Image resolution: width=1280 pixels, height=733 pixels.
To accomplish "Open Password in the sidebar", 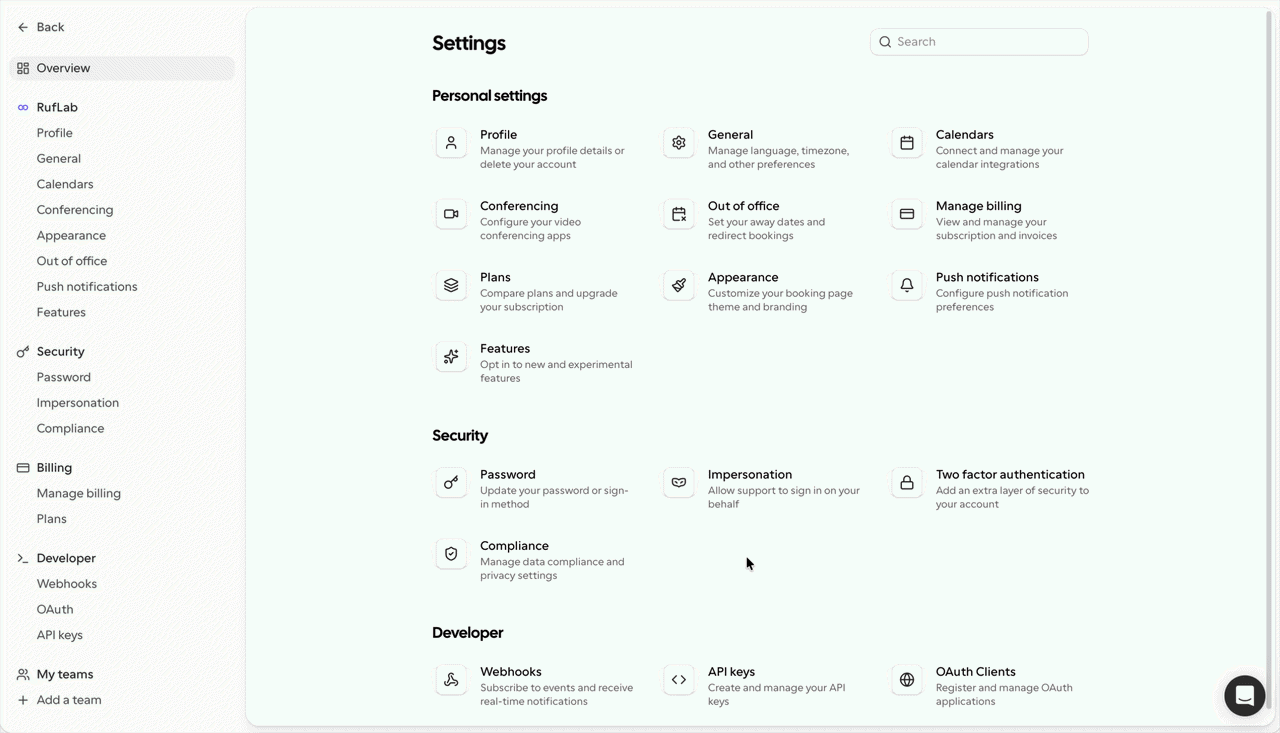I will 64,377.
